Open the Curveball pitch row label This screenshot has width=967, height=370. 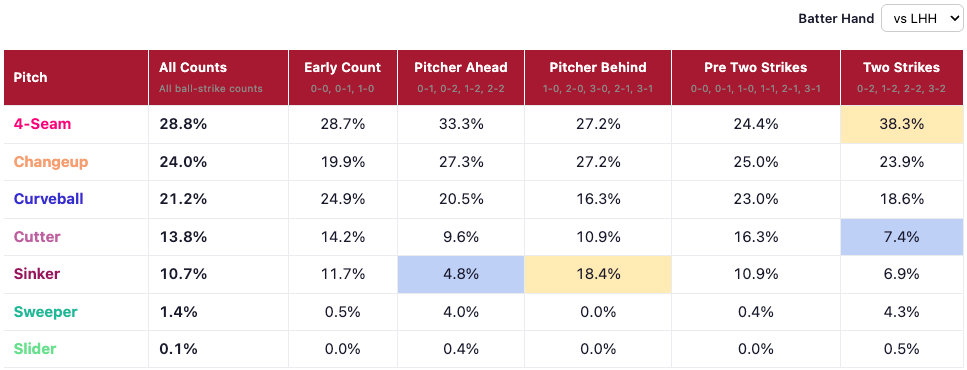click(49, 199)
